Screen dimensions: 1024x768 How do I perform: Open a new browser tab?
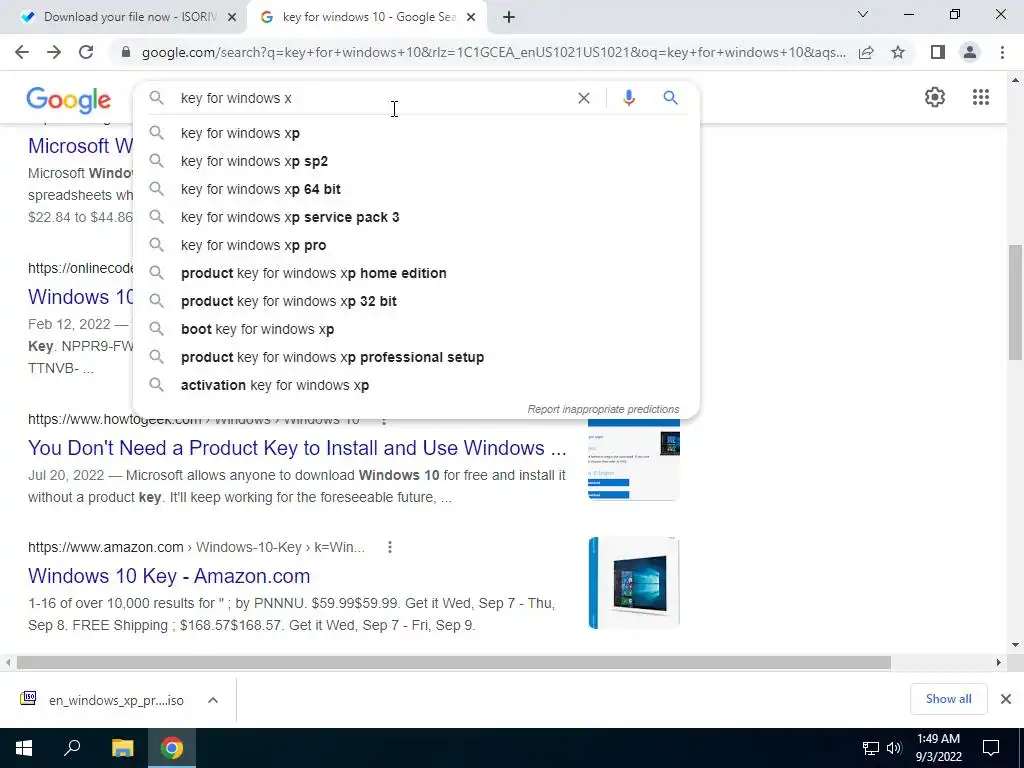click(x=509, y=17)
